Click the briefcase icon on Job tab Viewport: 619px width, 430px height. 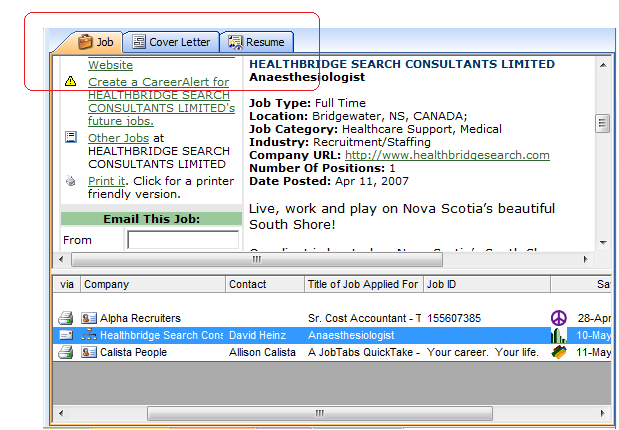(x=84, y=41)
